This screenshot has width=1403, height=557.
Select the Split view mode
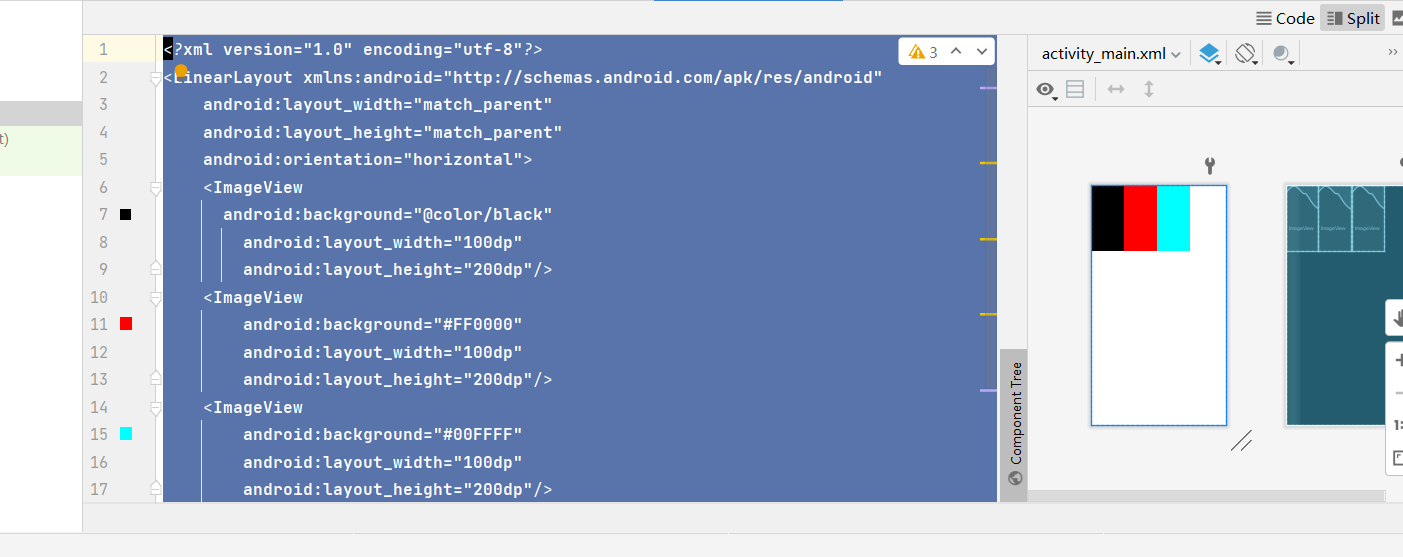(1354, 18)
